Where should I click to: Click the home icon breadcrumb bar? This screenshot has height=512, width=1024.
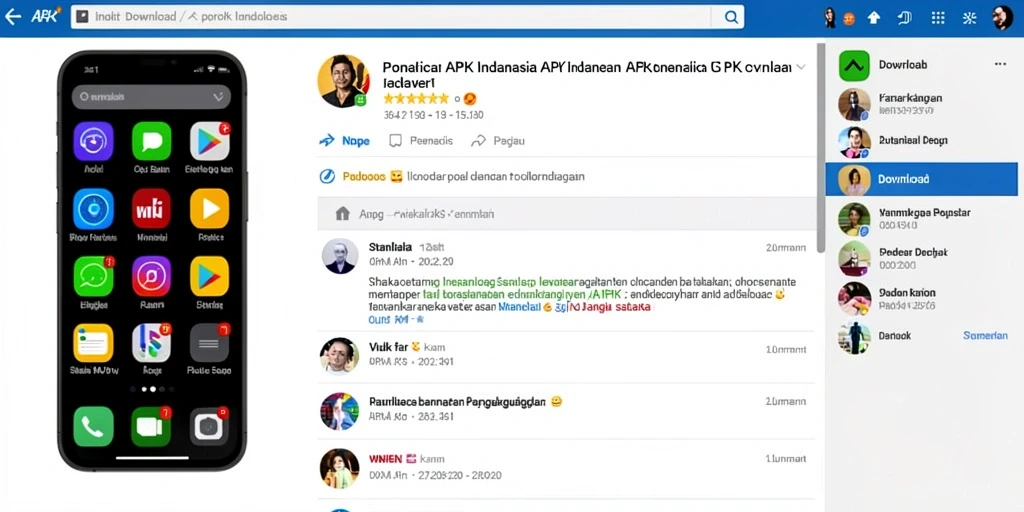tap(566, 214)
